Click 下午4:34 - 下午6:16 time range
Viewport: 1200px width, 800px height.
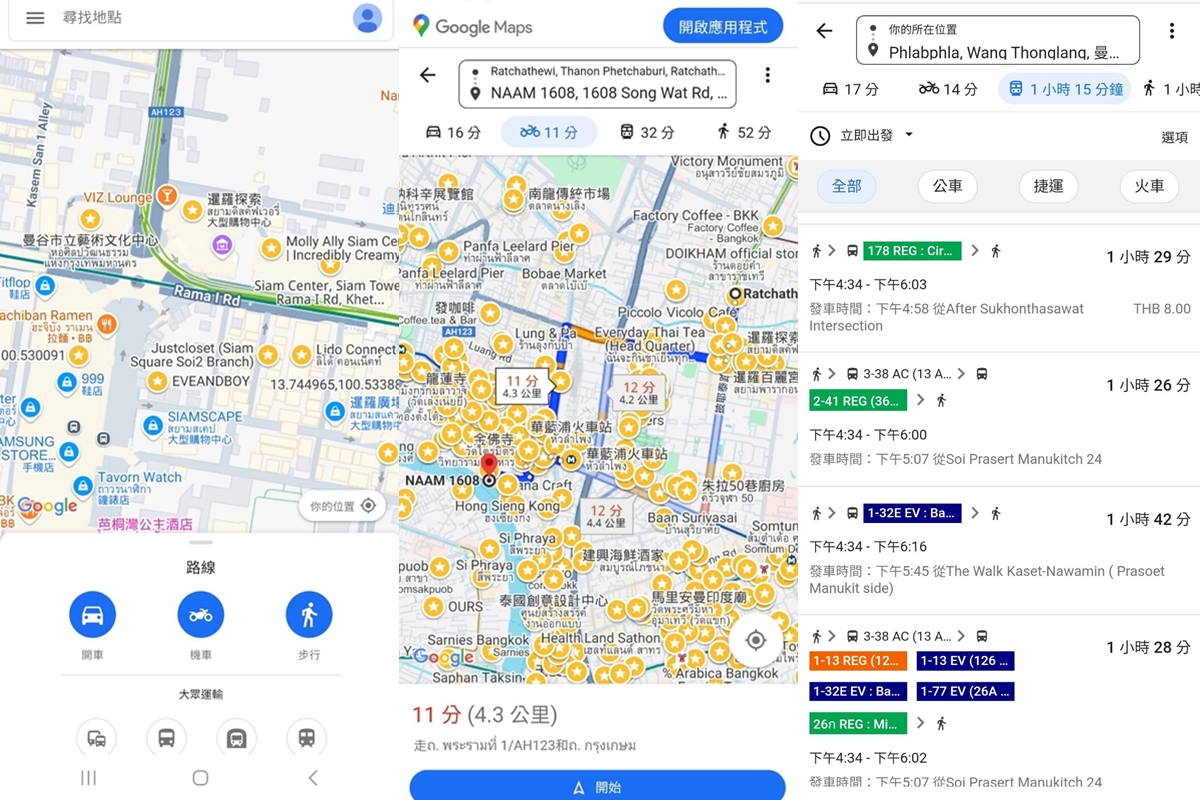click(868, 547)
